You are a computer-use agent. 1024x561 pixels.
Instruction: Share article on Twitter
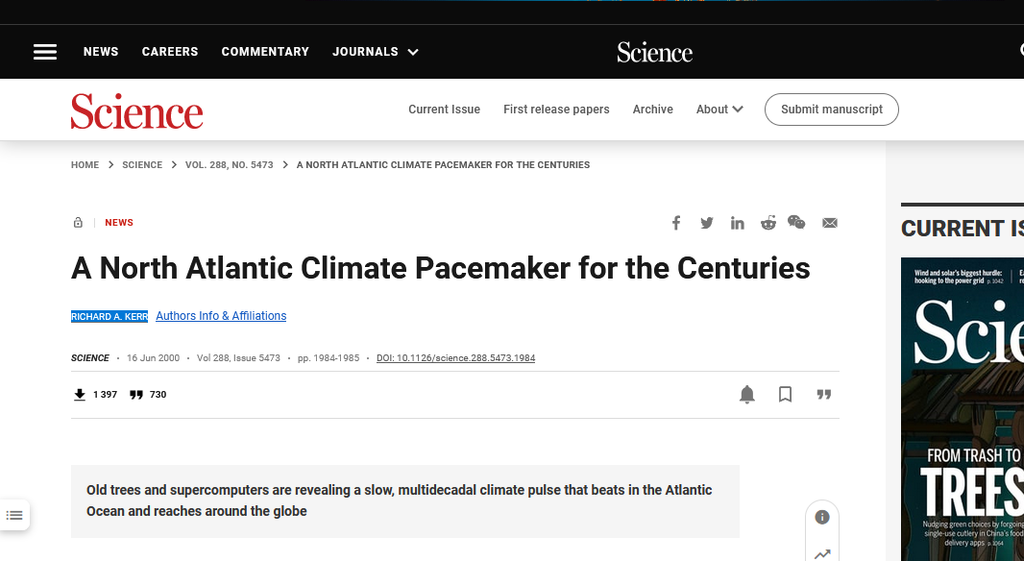pyautogui.click(x=707, y=223)
